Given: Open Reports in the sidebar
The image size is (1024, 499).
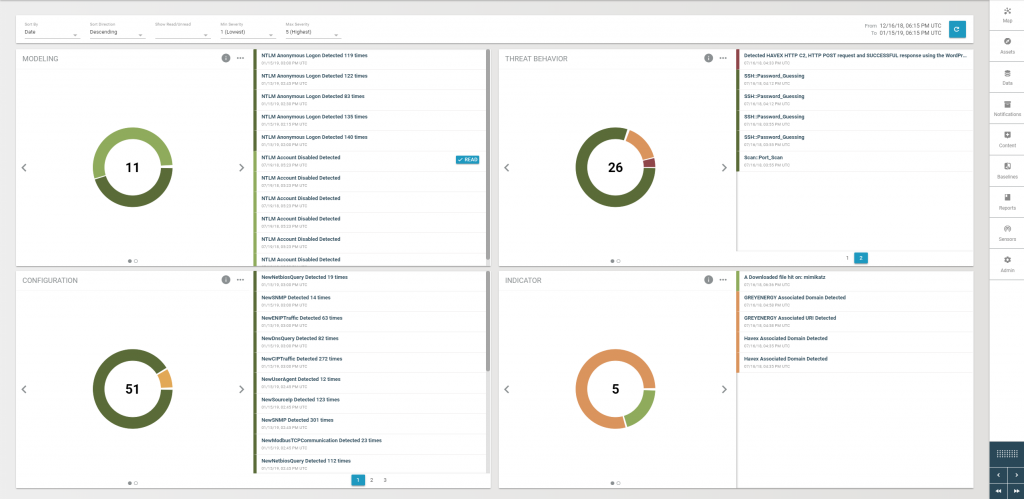Looking at the screenshot, I should point(1006,202).
